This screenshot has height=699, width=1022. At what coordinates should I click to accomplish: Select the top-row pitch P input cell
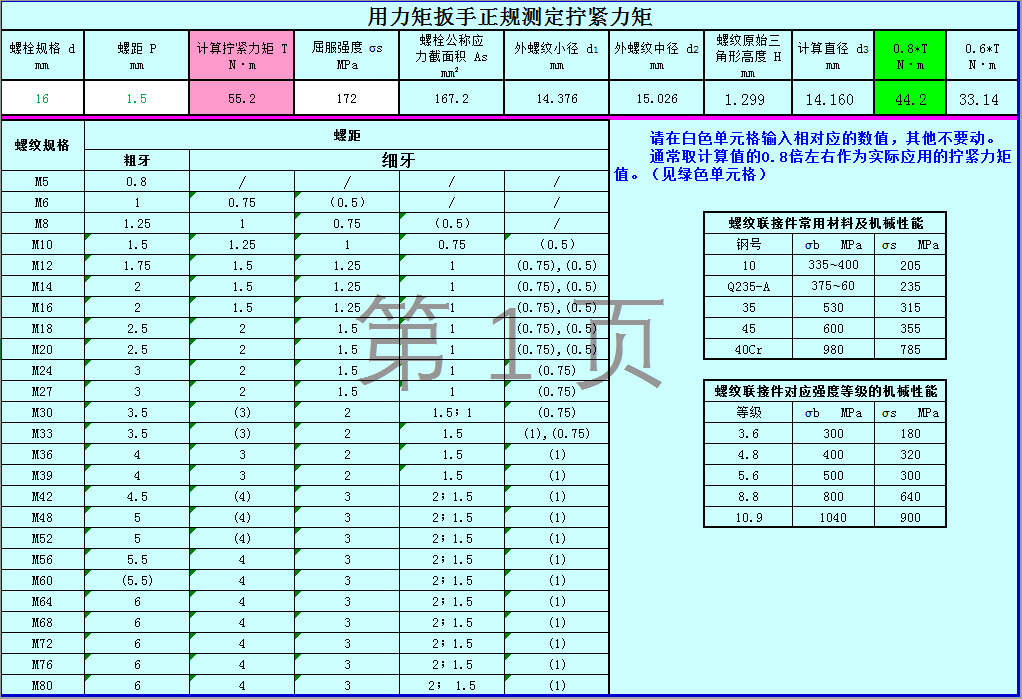click(x=136, y=99)
